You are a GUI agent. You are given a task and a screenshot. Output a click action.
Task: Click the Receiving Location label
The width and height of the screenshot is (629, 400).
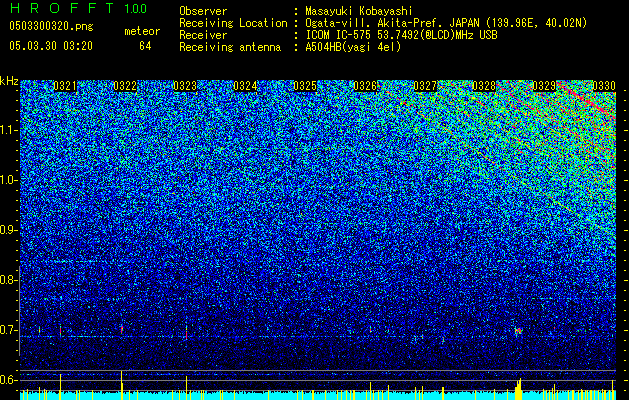[x=233, y=23]
